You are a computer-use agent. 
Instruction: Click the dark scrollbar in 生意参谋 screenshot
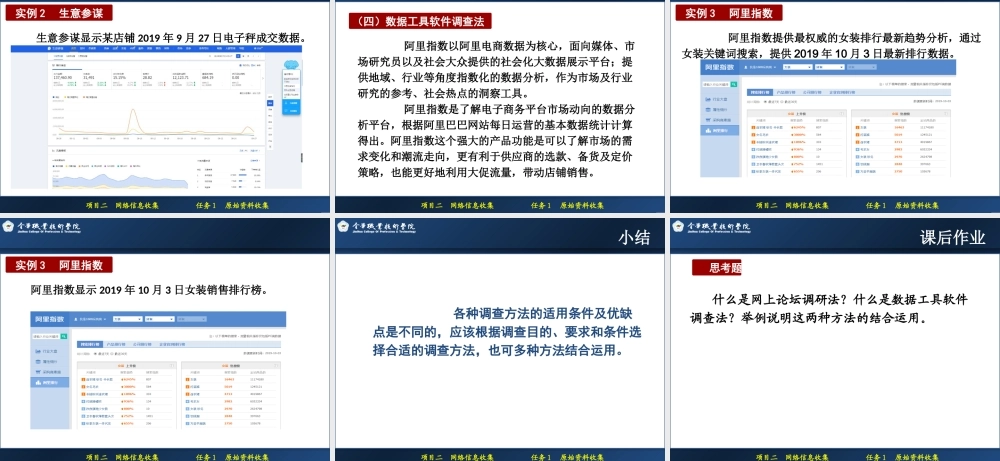pos(302,157)
